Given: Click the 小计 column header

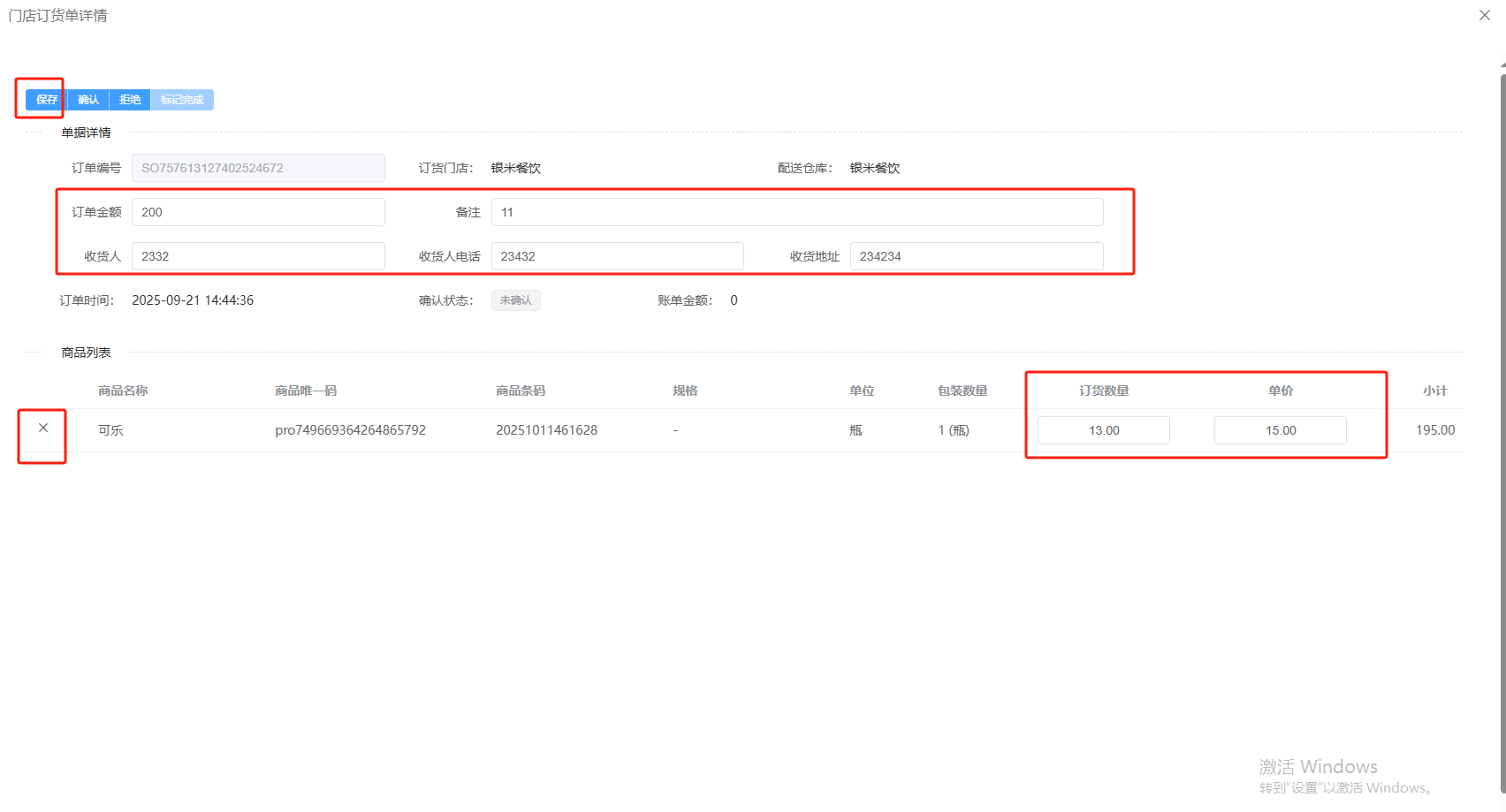Looking at the screenshot, I should coord(1434,391).
